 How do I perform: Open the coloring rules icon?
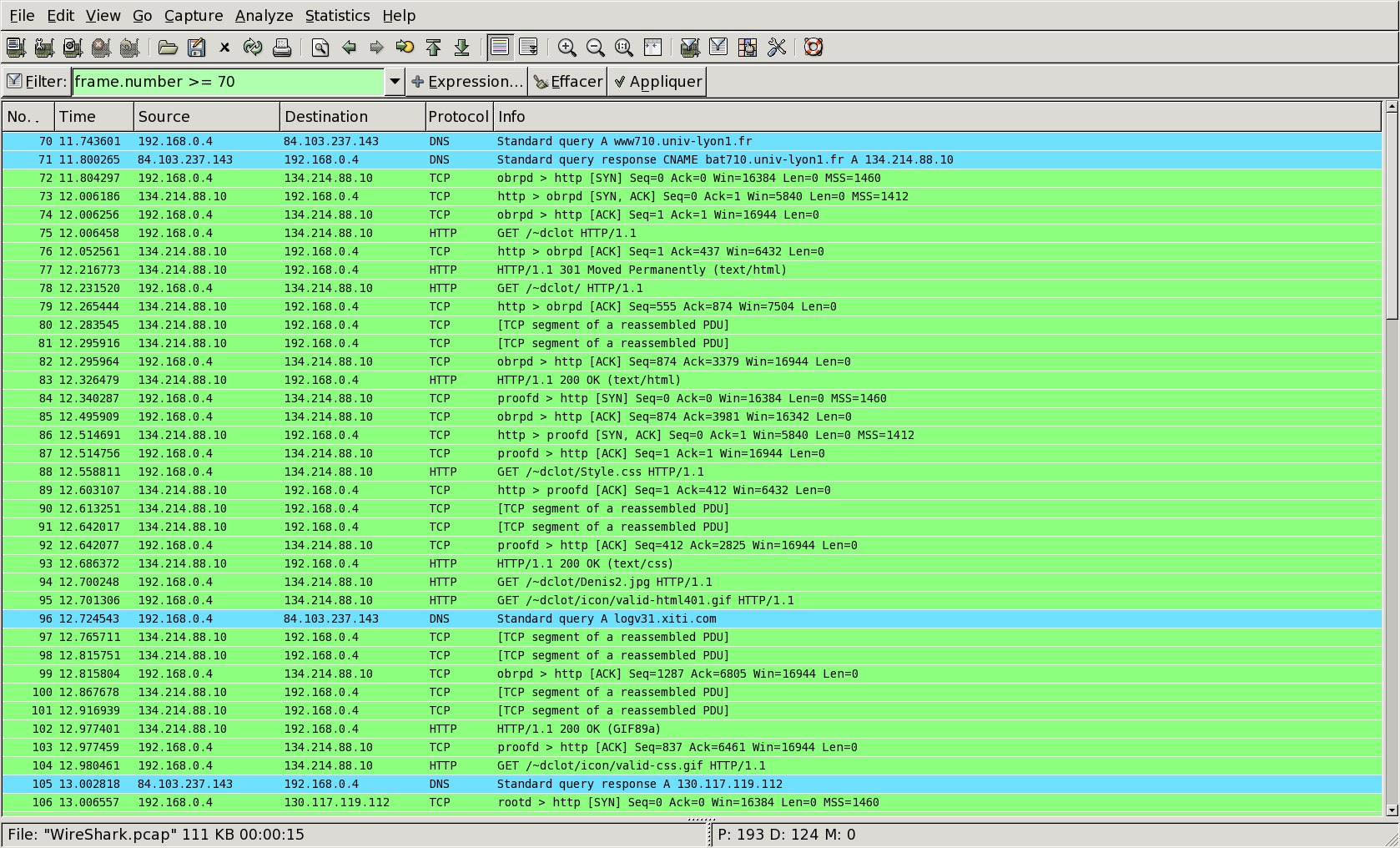tap(748, 48)
